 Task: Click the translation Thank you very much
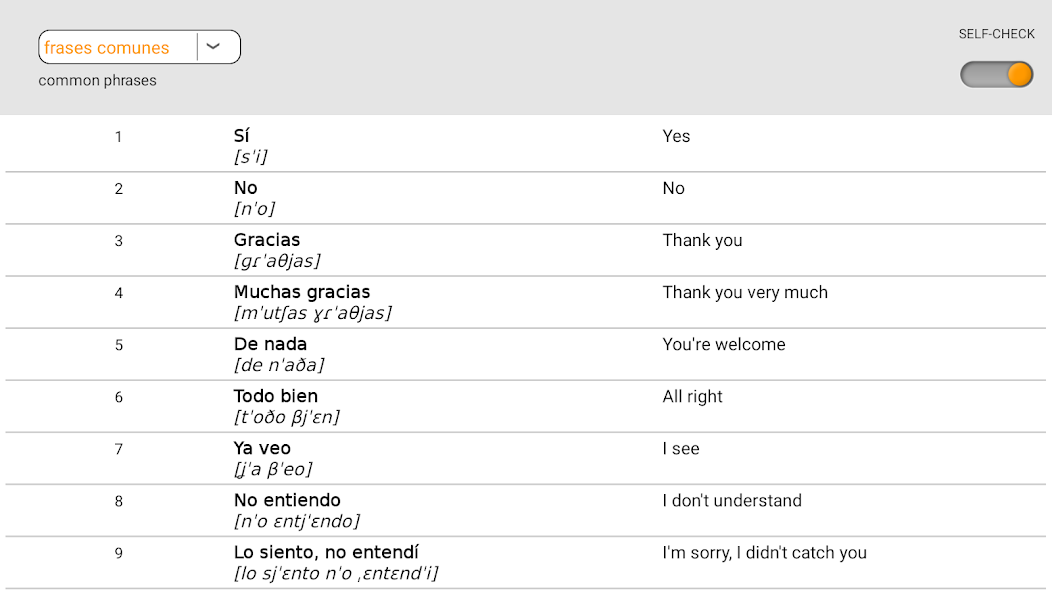tap(745, 293)
